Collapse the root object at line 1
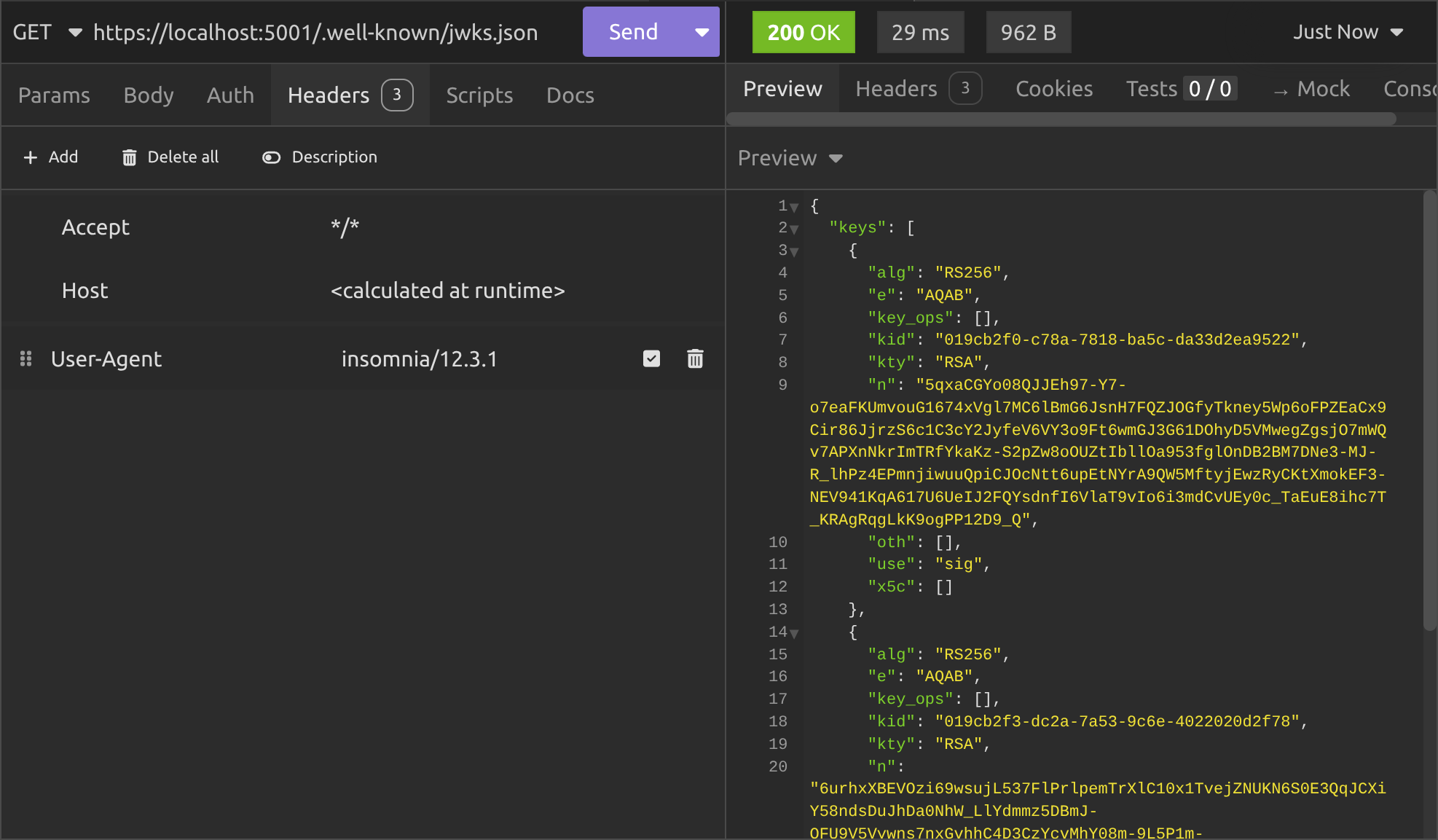 tap(794, 207)
